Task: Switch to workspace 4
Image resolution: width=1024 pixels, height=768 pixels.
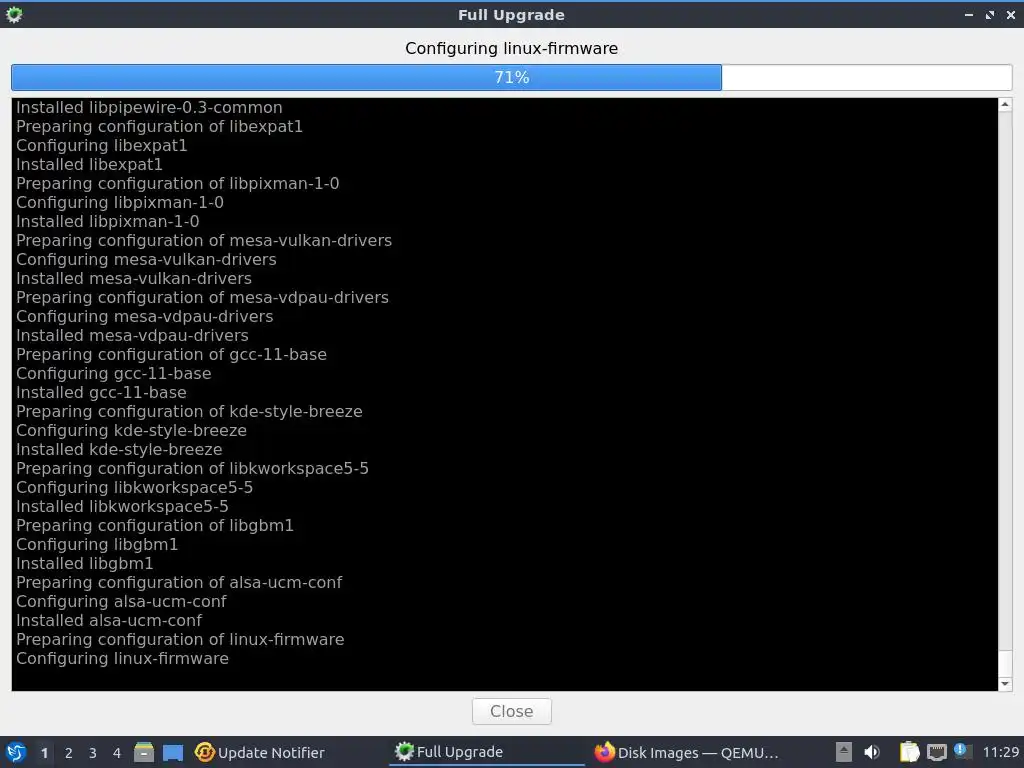Action: pos(117,753)
